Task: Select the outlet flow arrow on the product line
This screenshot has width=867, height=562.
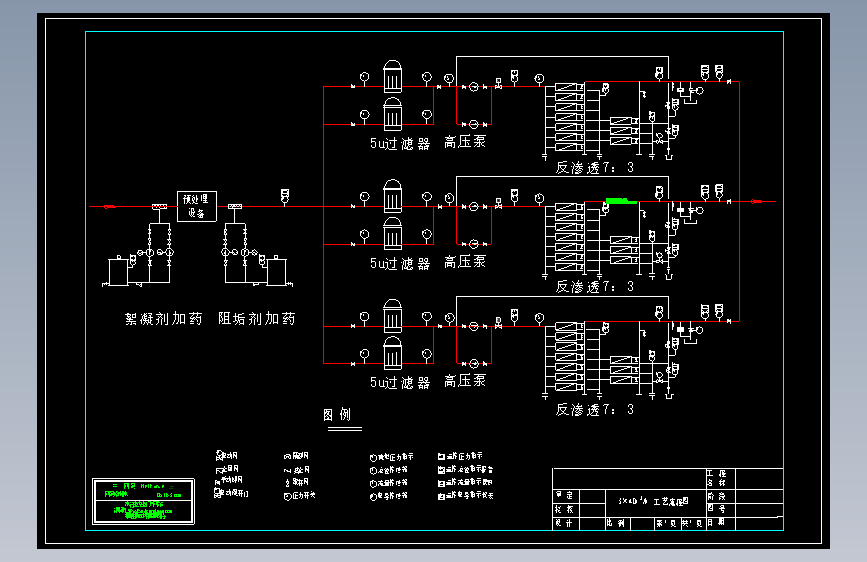Action: (x=756, y=201)
